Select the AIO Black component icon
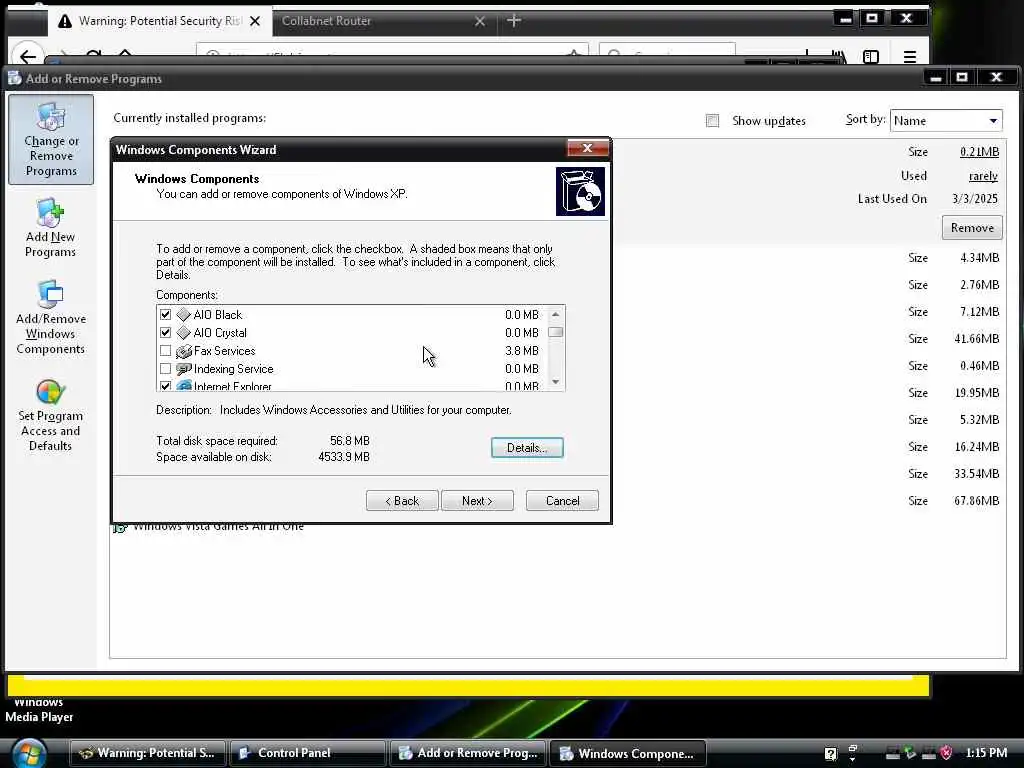This screenshot has height=768, width=1024. pyautogui.click(x=184, y=315)
